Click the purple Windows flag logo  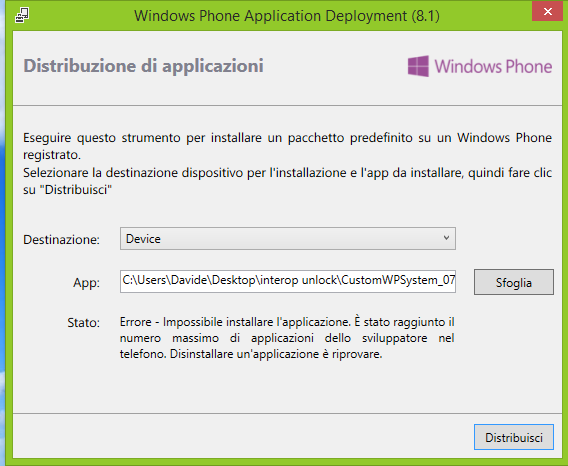(418, 66)
